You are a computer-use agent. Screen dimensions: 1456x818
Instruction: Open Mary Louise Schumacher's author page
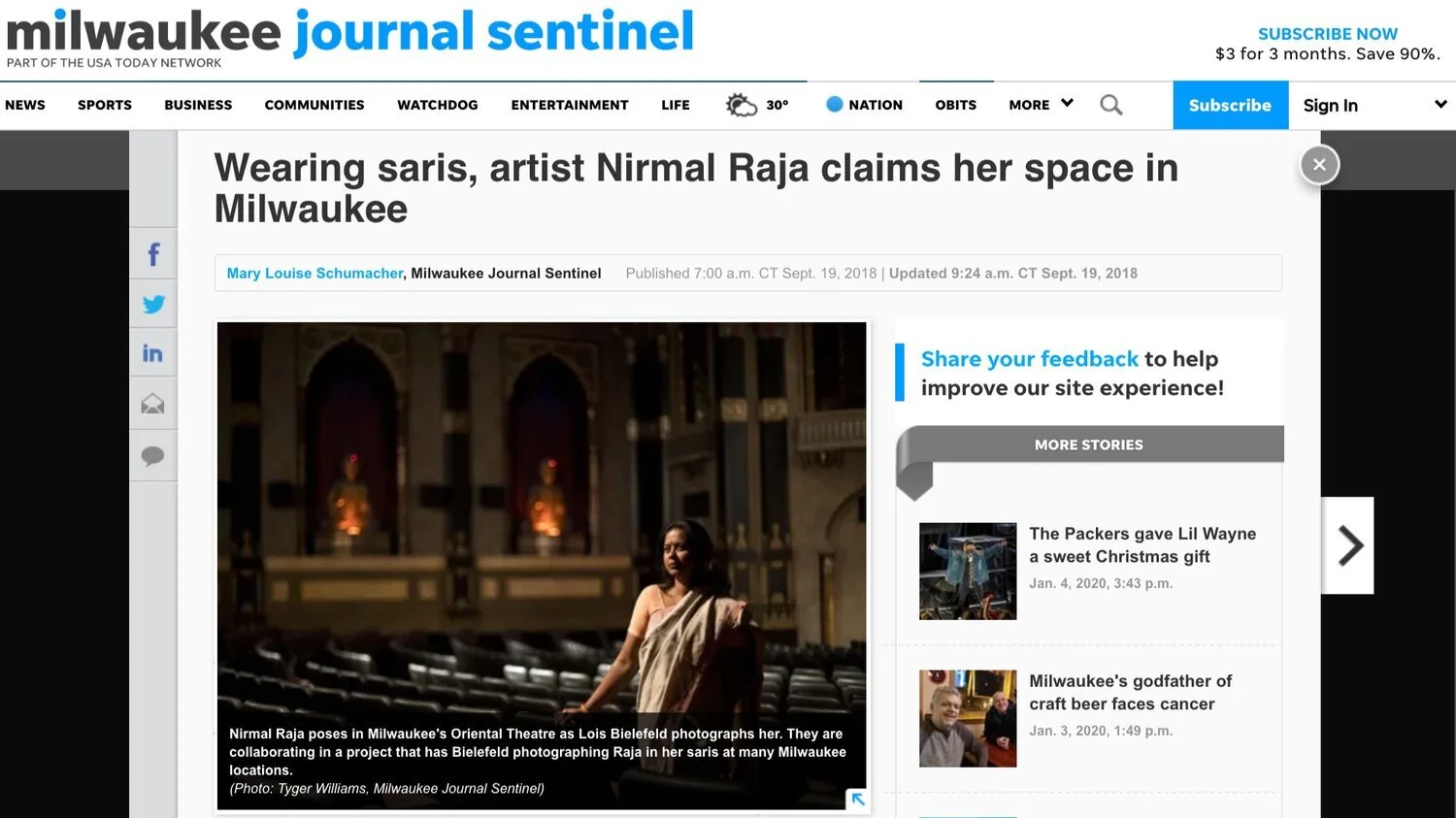click(314, 273)
